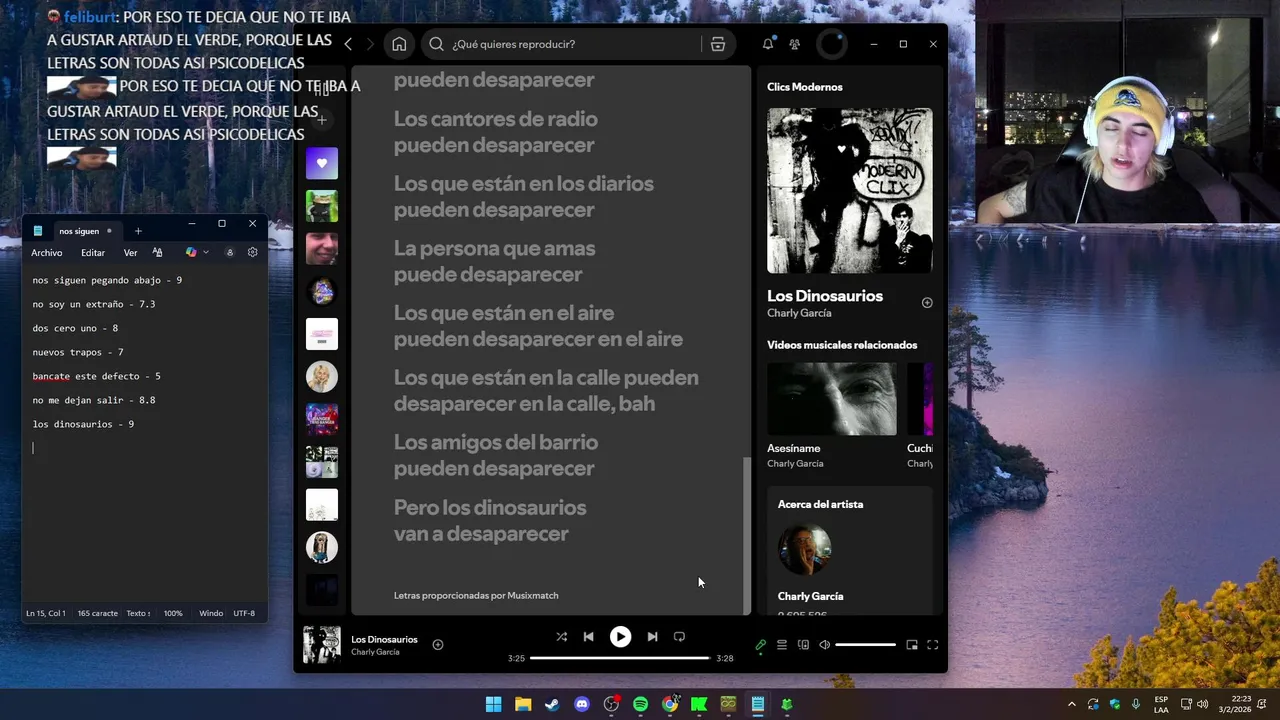The width and height of the screenshot is (1280, 720).
Task: Open Google Chrome from the taskbar
Action: [x=670, y=704]
